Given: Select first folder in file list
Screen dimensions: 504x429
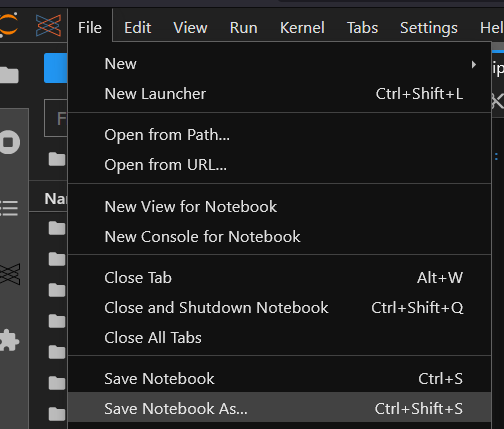Looking at the screenshot, I should [x=57, y=228].
